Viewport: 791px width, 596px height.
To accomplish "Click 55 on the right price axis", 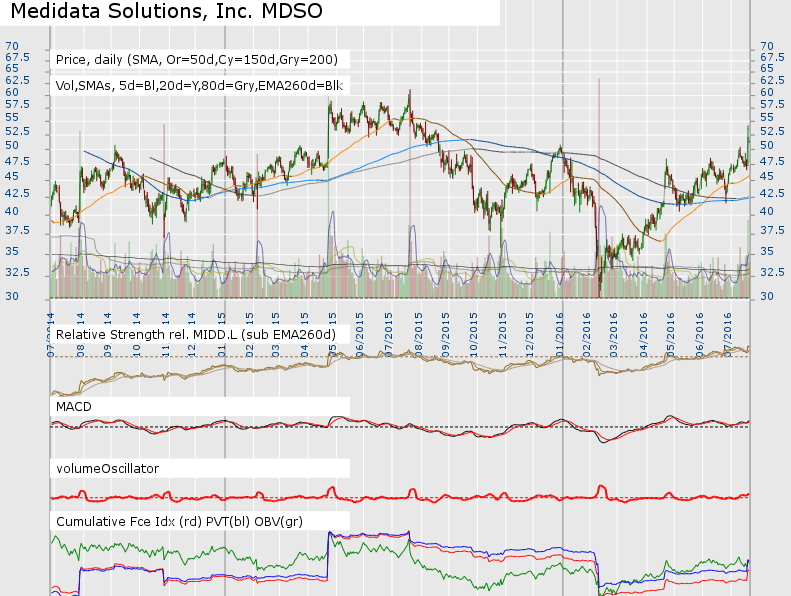I will [x=767, y=117].
